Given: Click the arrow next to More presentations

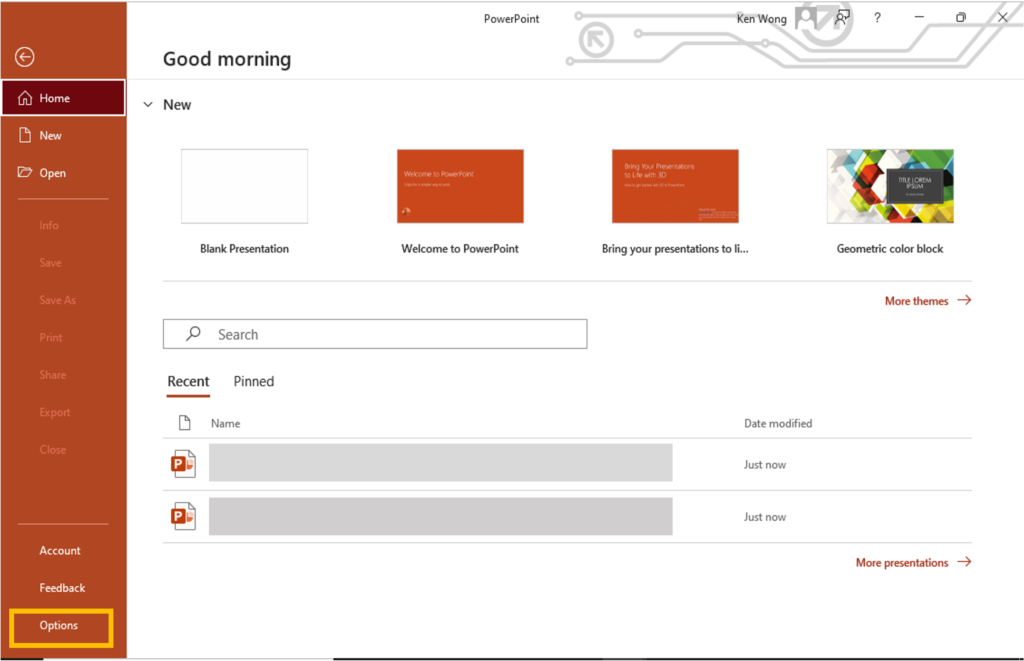Looking at the screenshot, I should [964, 562].
